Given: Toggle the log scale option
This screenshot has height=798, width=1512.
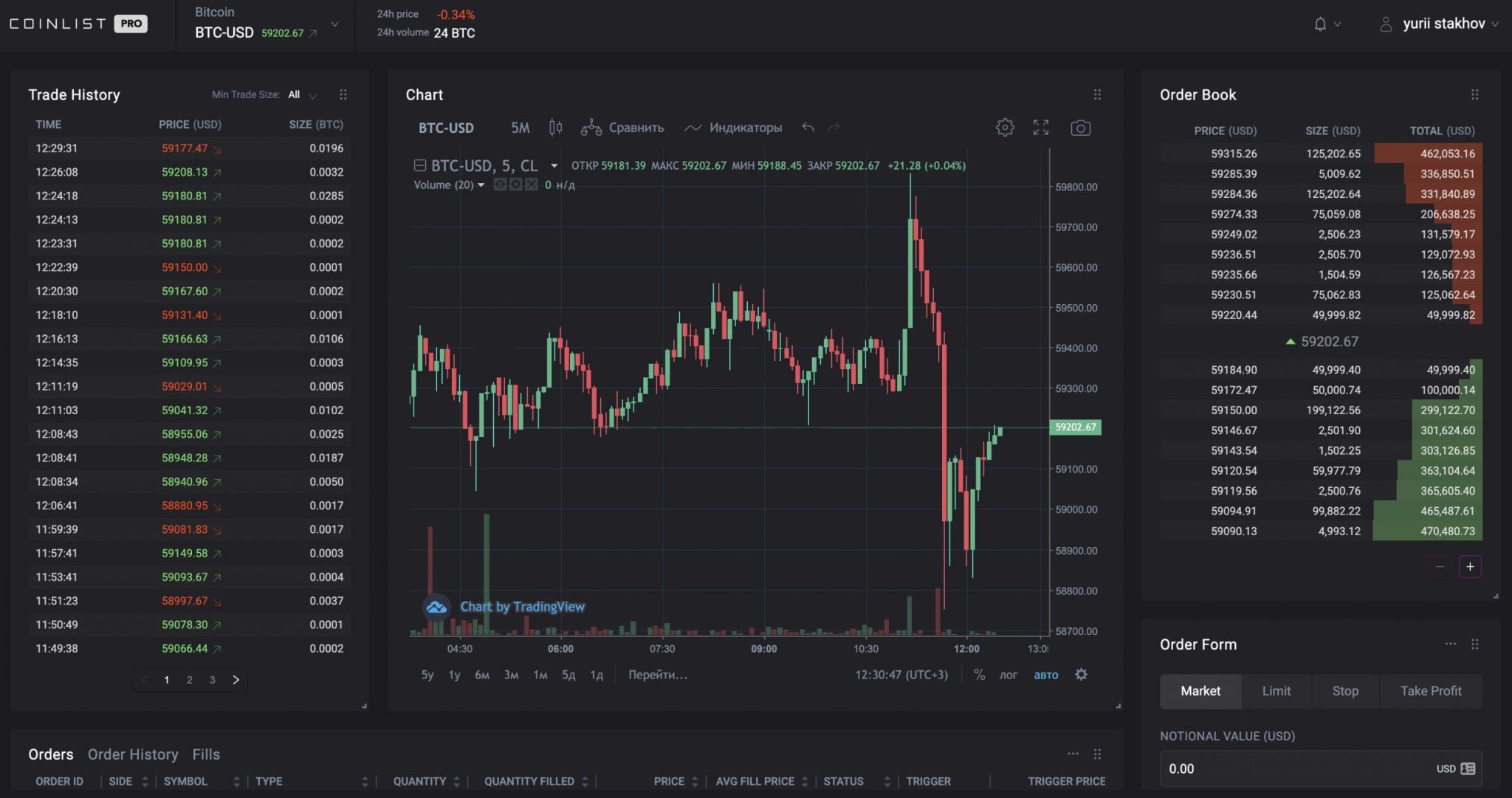Looking at the screenshot, I should (1008, 675).
